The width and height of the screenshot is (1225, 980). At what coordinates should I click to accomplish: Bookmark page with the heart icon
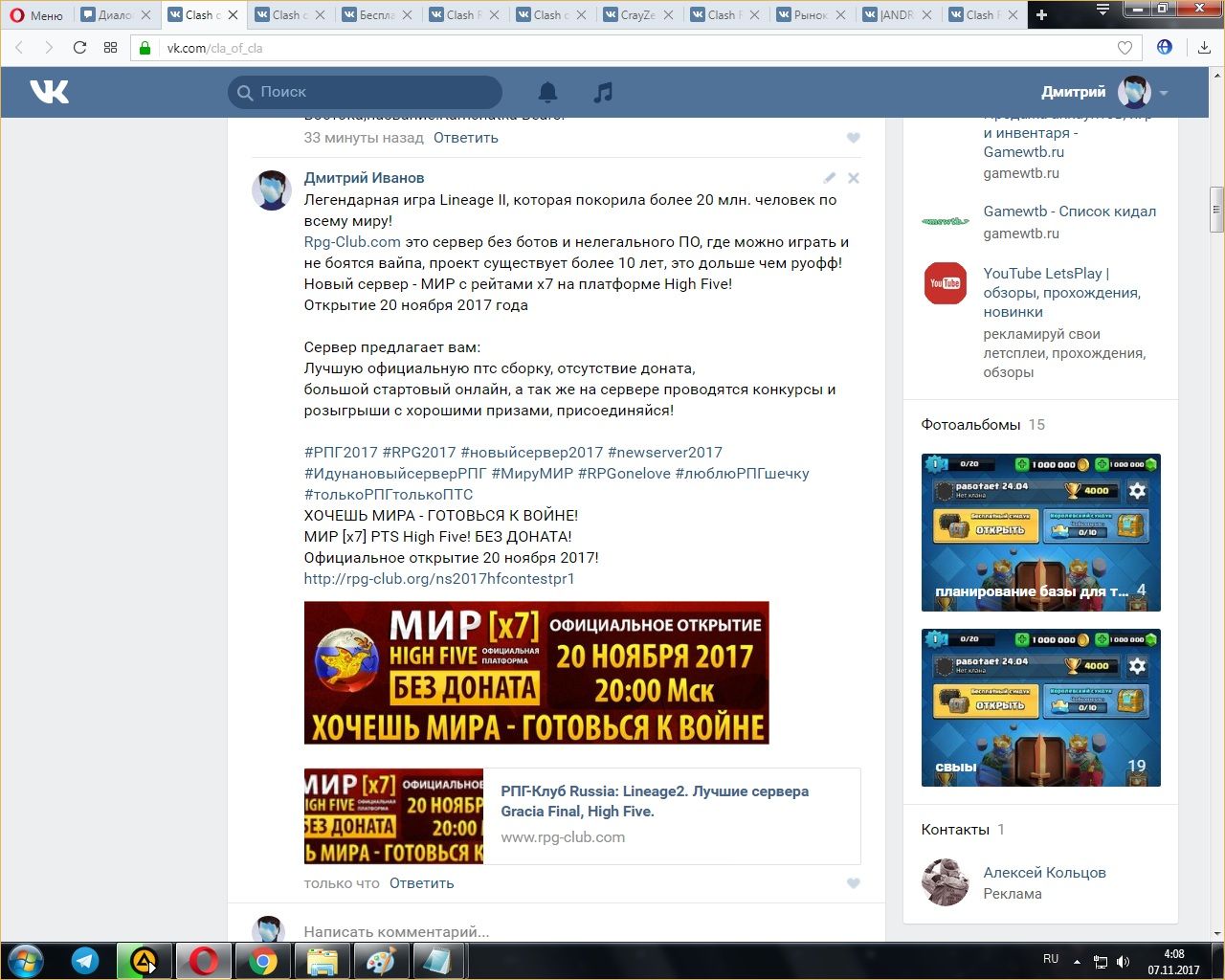click(x=1125, y=48)
